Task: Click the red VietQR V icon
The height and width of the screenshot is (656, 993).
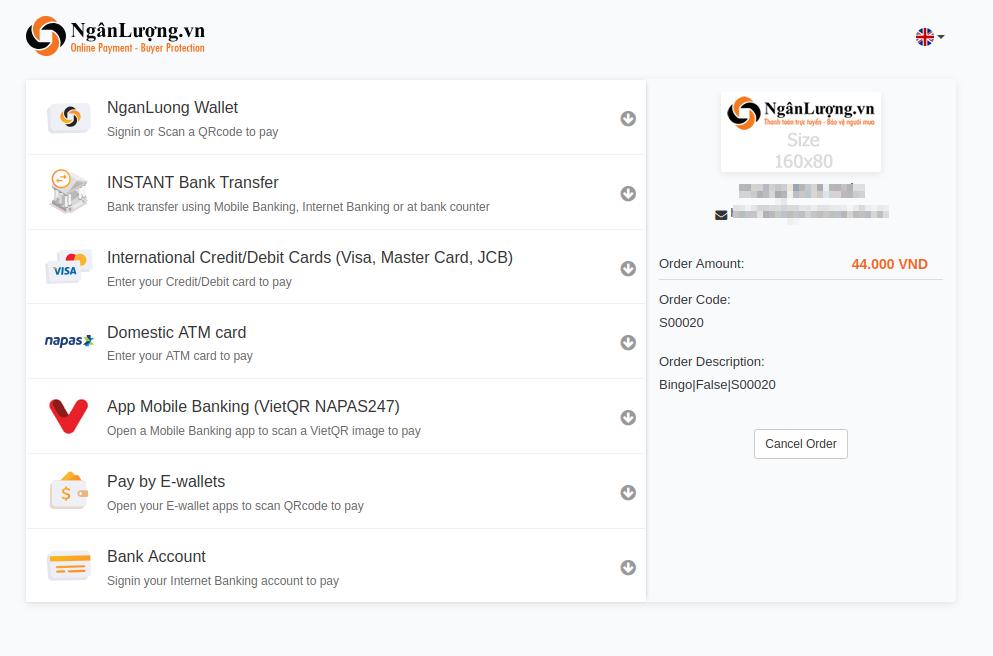Action: click(68, 416)
